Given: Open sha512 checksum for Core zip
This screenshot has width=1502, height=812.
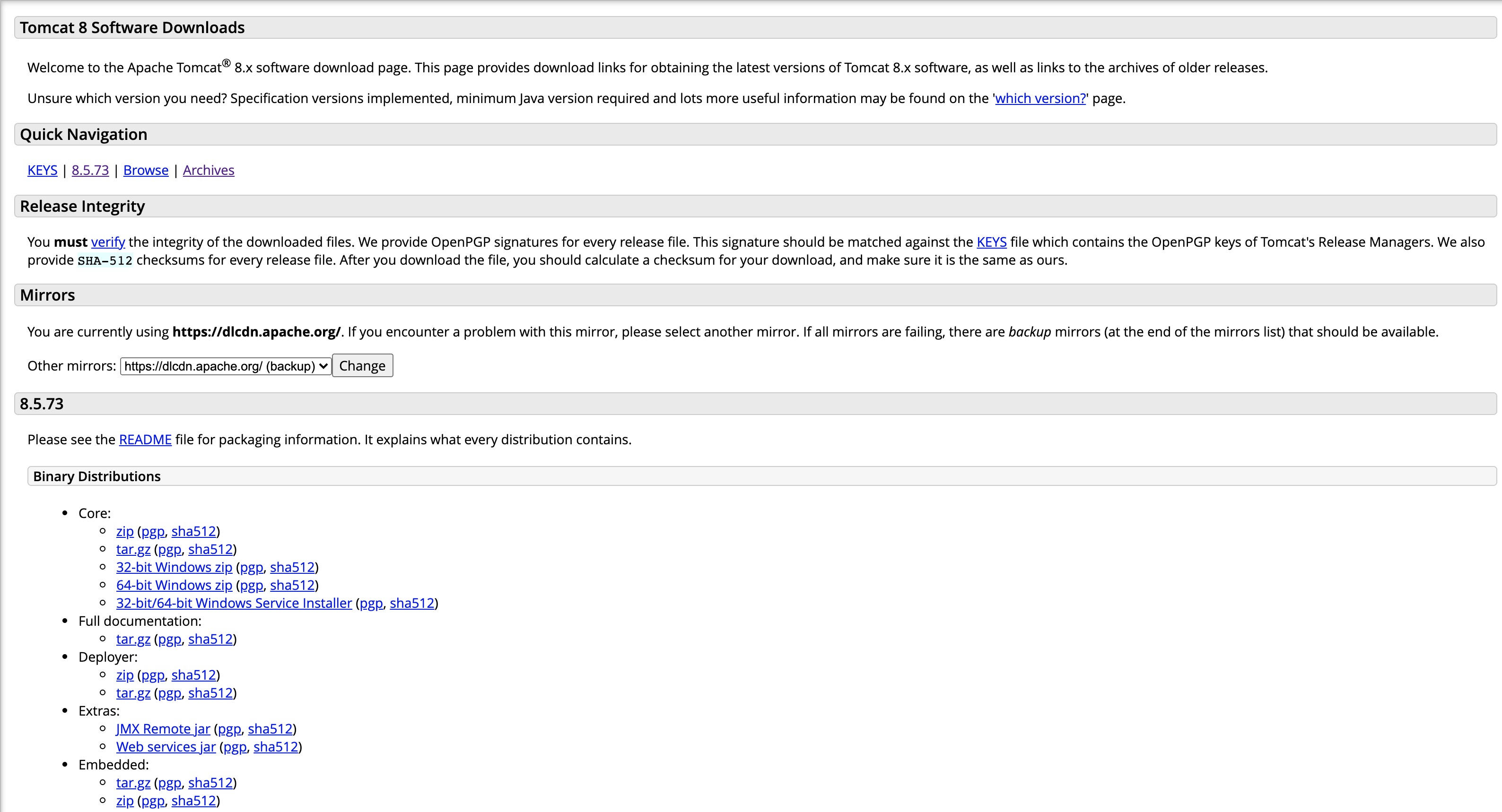Looking at the screenshot, I should tap(193, 532).
